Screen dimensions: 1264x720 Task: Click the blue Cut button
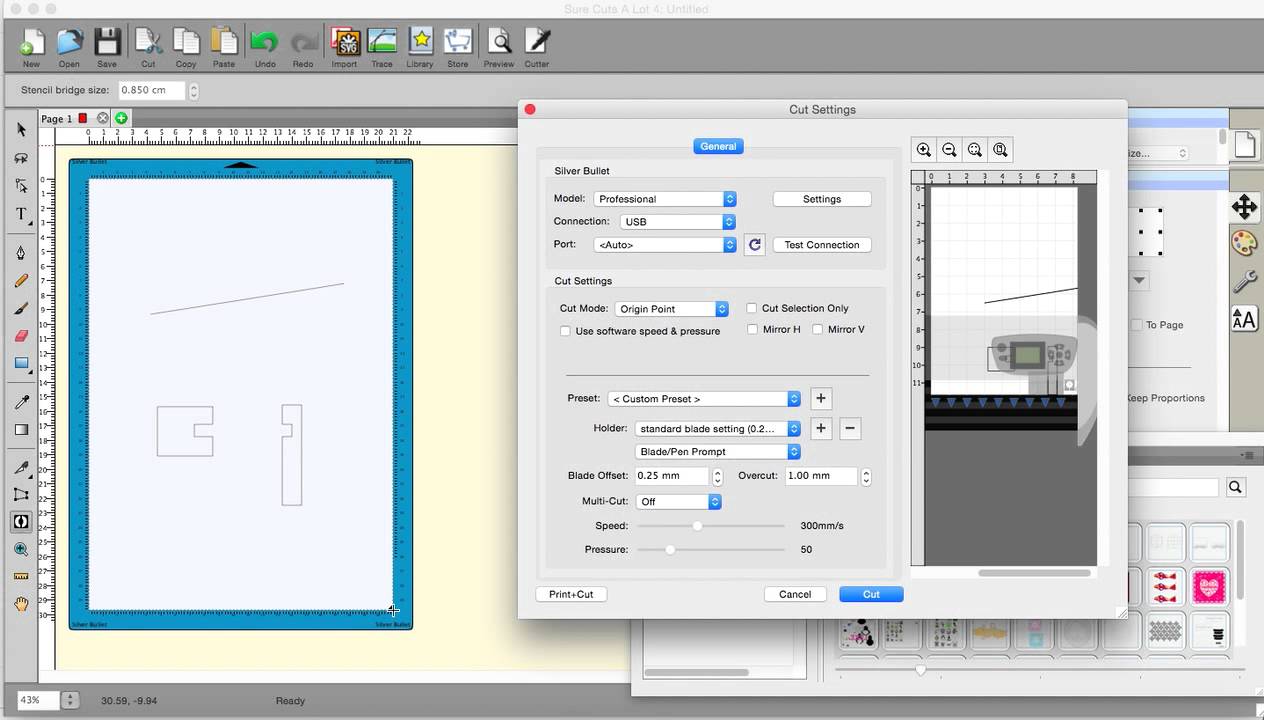pyautogui.click(x=871, y=594)
